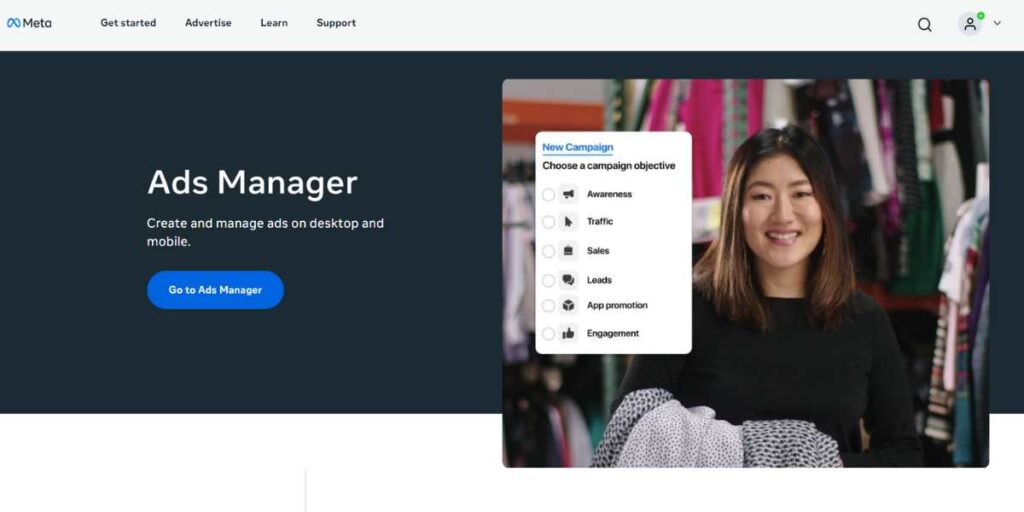Open the Learn menu

coord(274,23)
